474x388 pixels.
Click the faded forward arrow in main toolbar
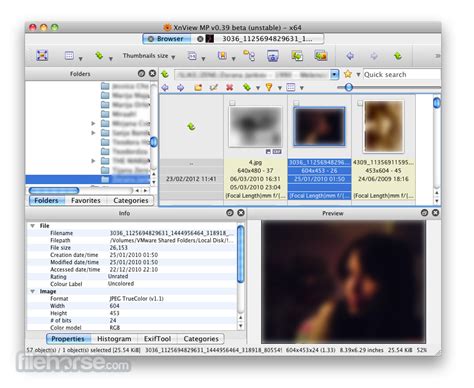(x=374, y=56)
